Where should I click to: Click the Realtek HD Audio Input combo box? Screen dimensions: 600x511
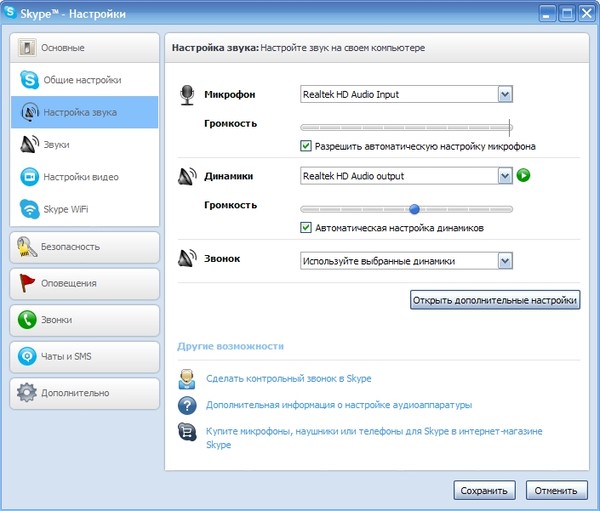[406, 94]
